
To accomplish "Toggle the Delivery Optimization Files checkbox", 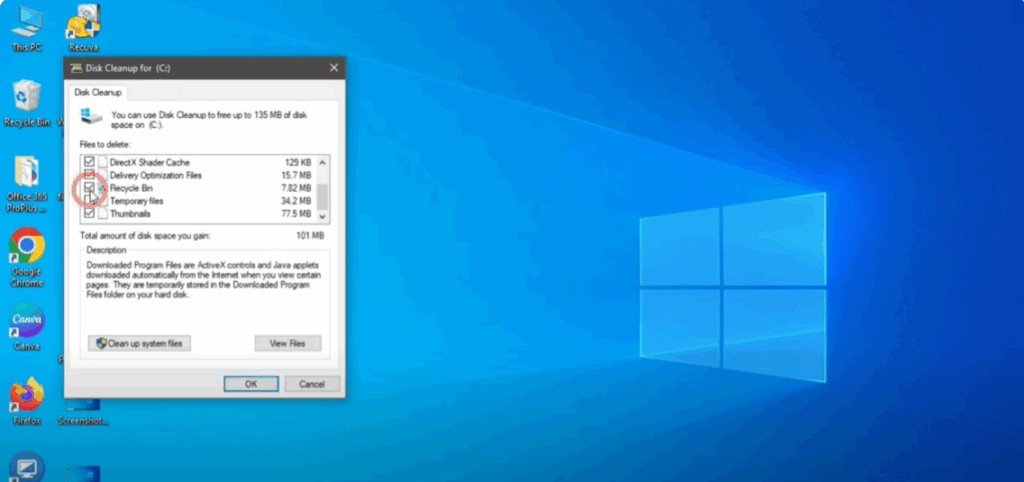I will 89,175.
